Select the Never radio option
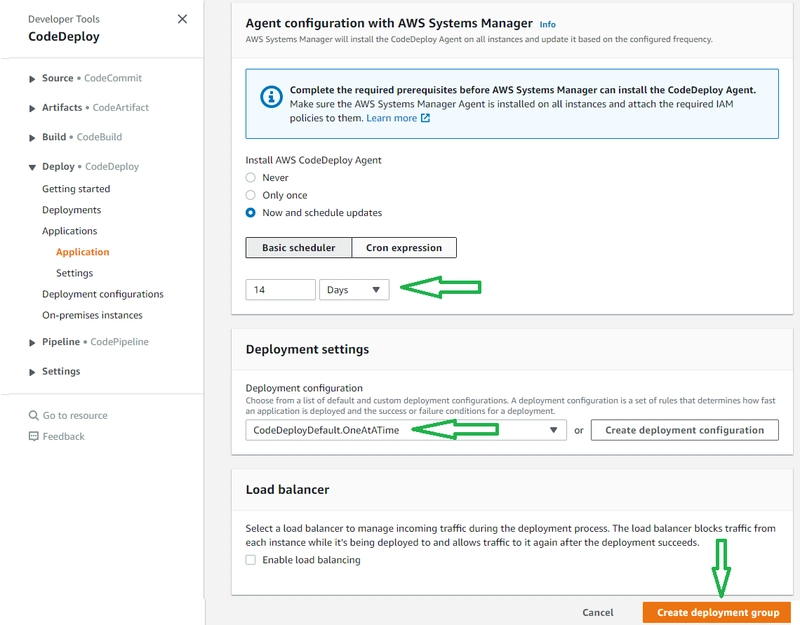Screen dimensions: 800x625 click(x=251, y=178)
